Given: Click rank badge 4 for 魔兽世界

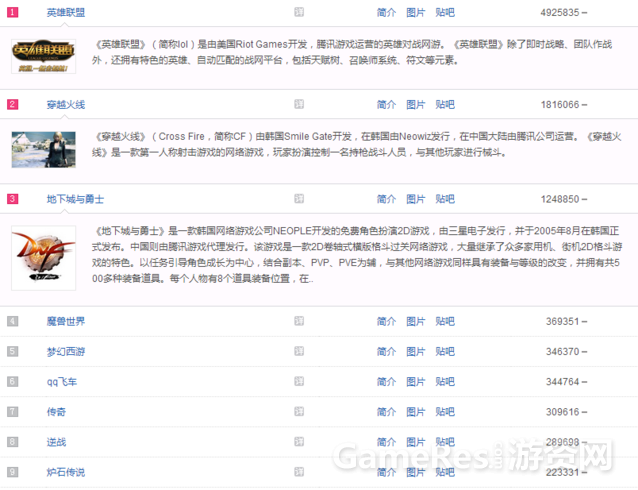Looking at the screenshot, I should pos(13,321).
